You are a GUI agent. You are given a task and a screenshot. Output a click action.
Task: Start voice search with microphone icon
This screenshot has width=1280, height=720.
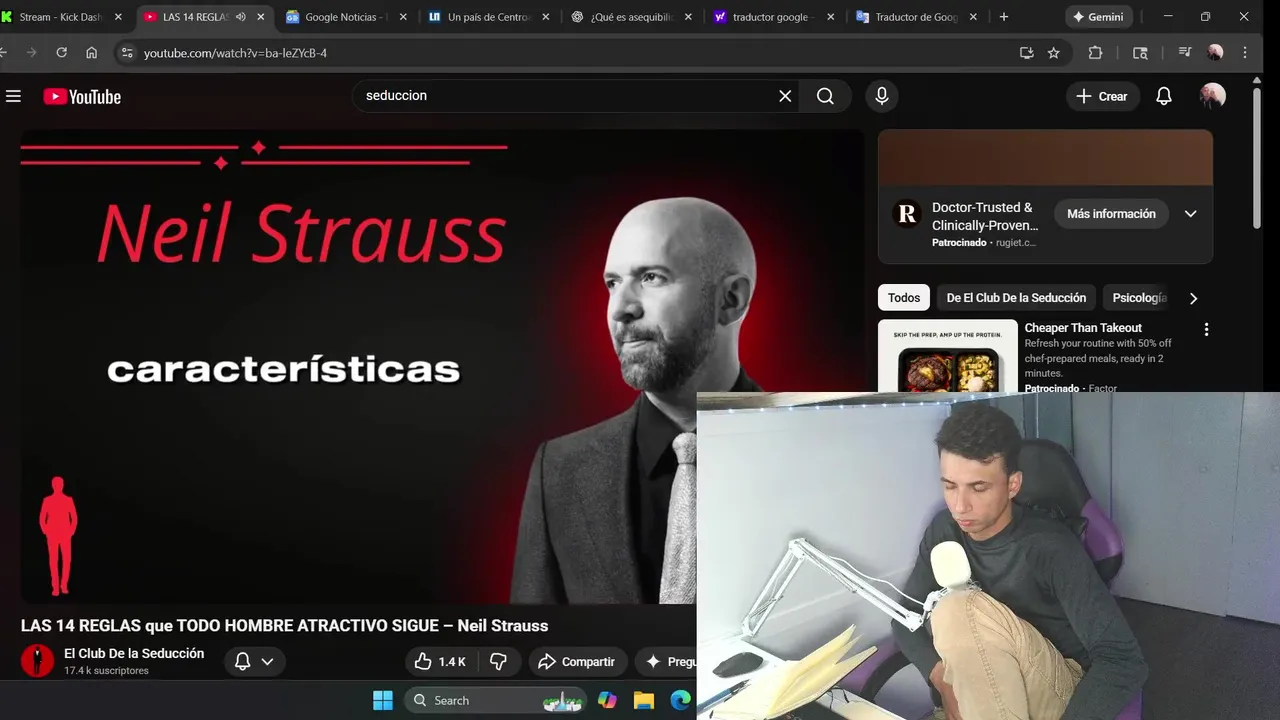881,96
